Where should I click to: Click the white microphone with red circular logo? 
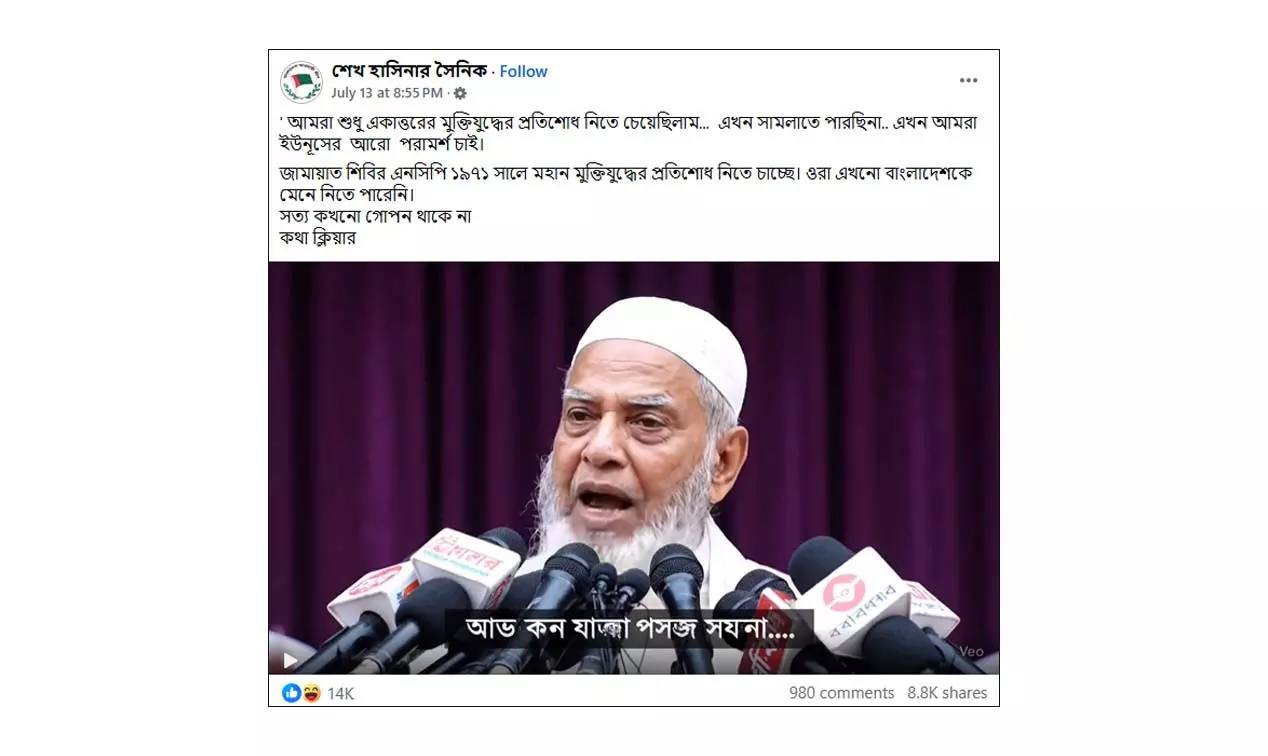850,600
